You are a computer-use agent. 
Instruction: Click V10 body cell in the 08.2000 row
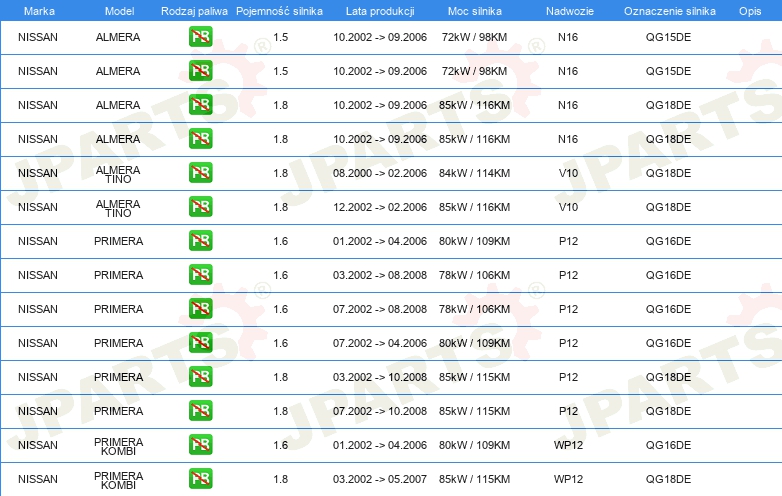pyautogui.click(x=568, y=173)
